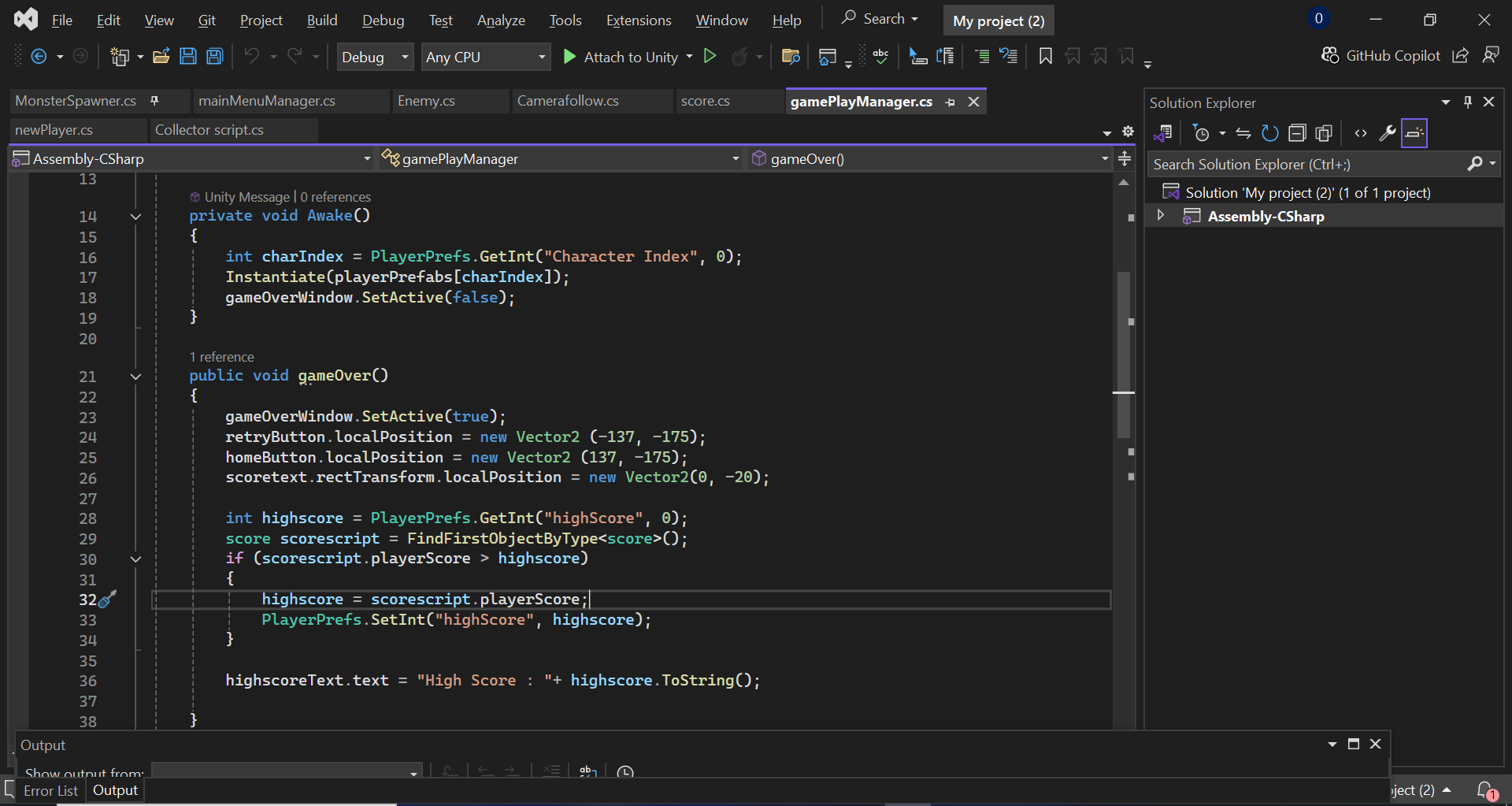
Task: Toggle Sync with Active Document
Action: (x=1243, y=133)
